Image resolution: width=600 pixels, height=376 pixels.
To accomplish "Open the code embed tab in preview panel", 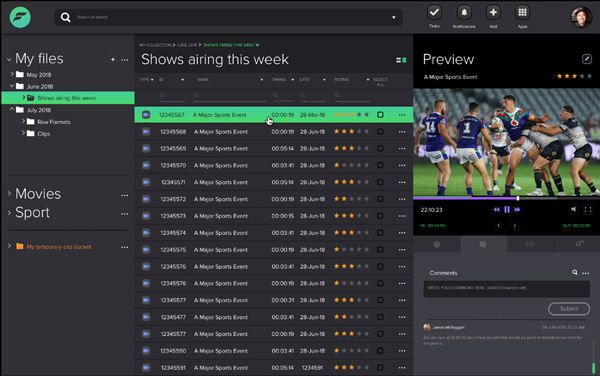I will click(x=530, y=244).
